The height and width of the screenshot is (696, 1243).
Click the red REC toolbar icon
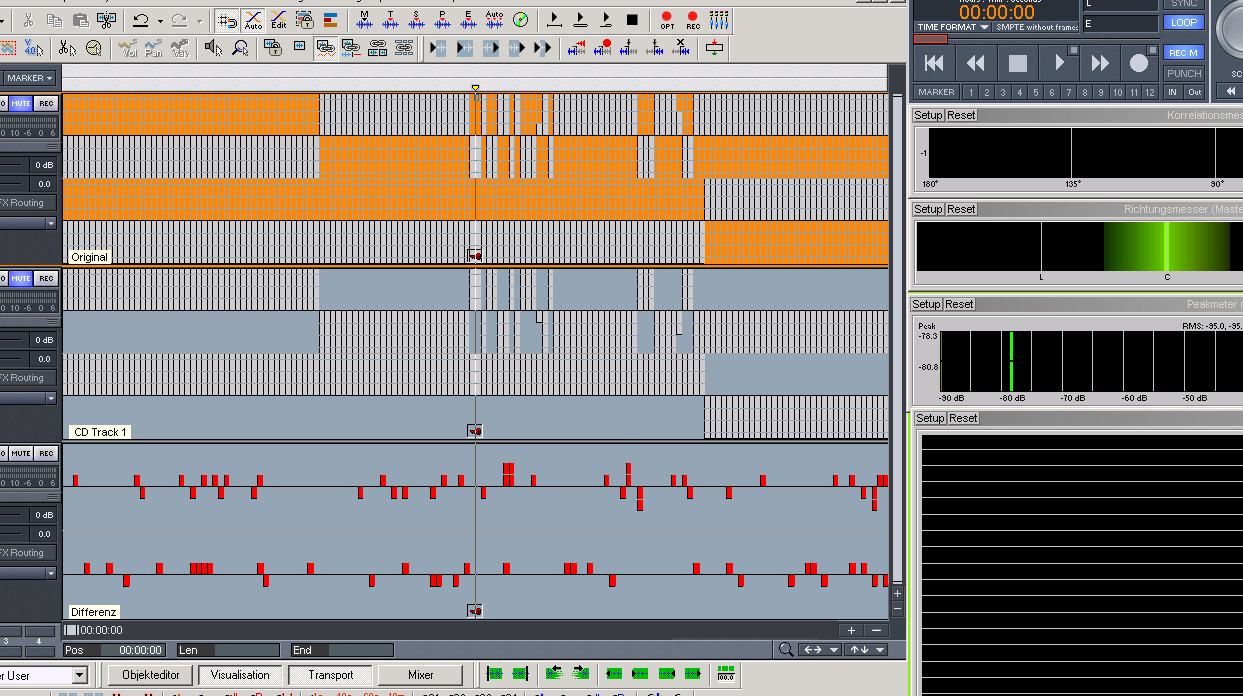click(x=693, y=20)
